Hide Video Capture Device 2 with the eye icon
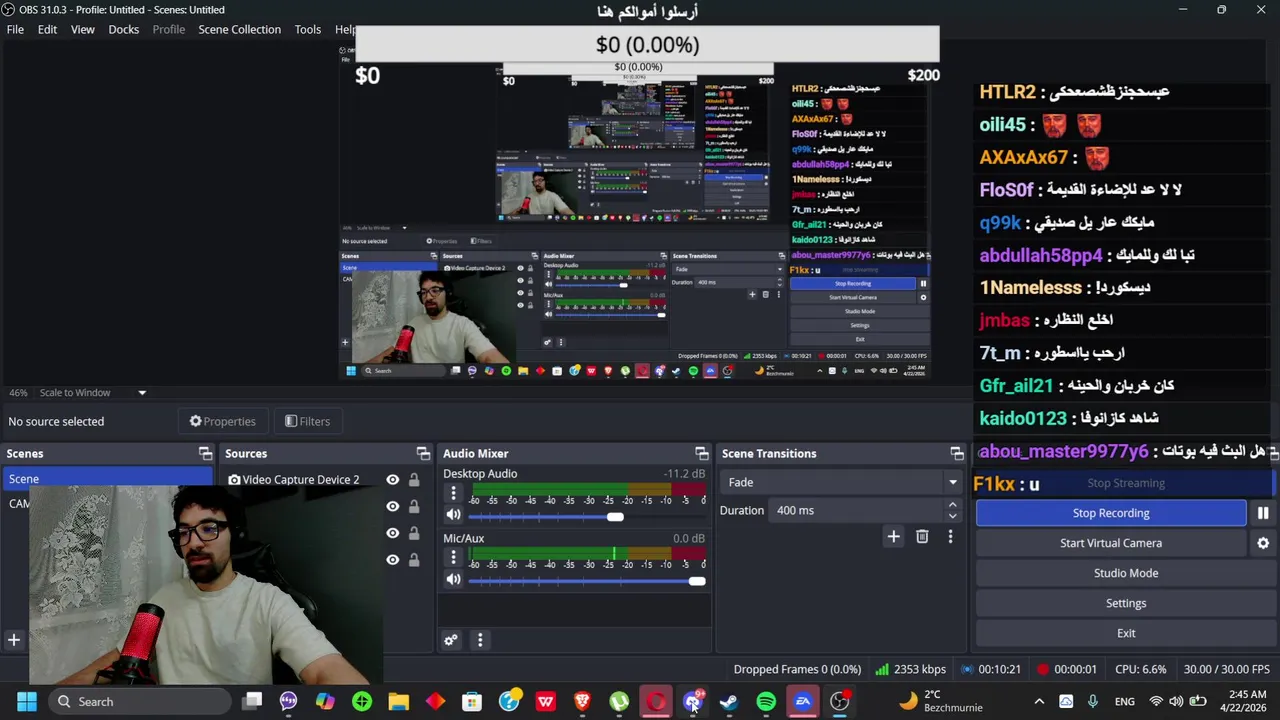The width and height of the screenshot is (1280, 720). coord(392,480)
